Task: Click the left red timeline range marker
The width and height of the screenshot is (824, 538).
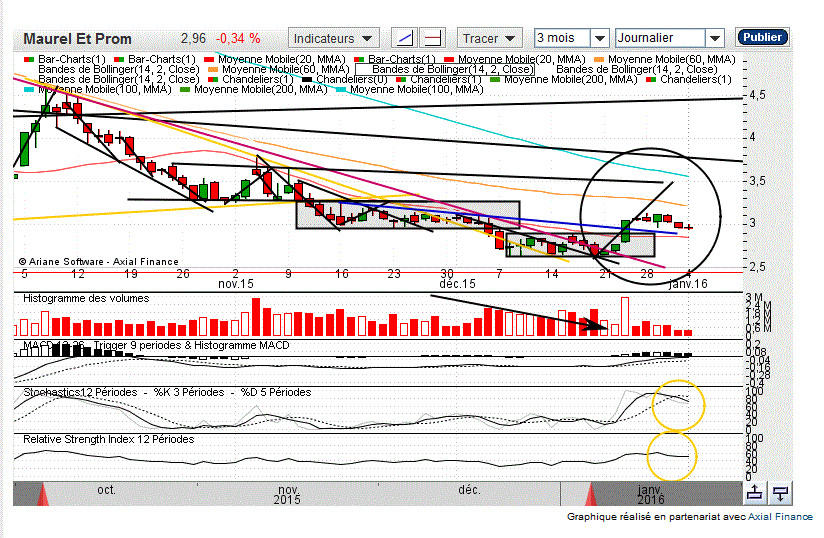Action: click(43, 495)
